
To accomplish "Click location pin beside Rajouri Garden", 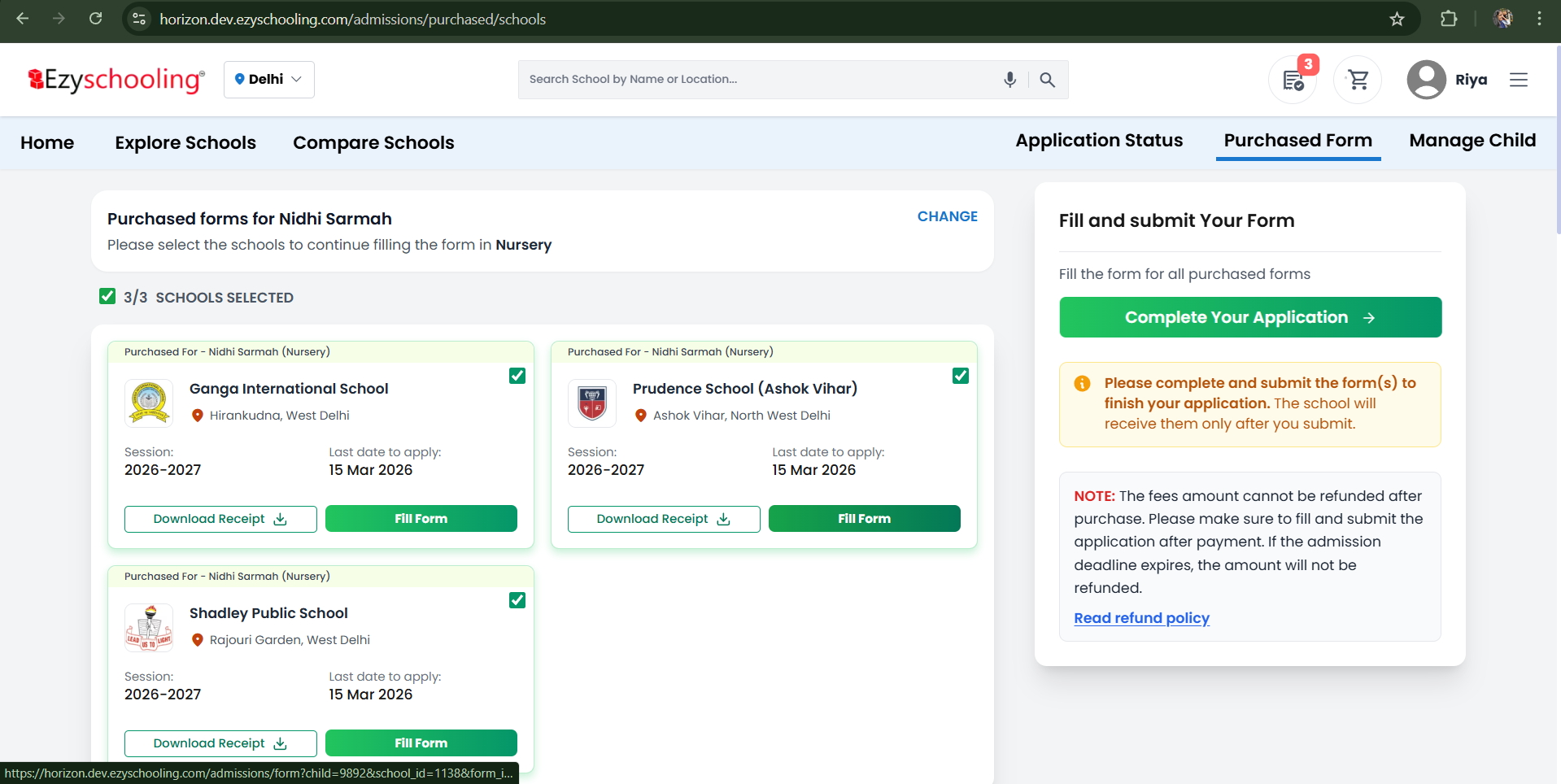I will tap(197, 640).
